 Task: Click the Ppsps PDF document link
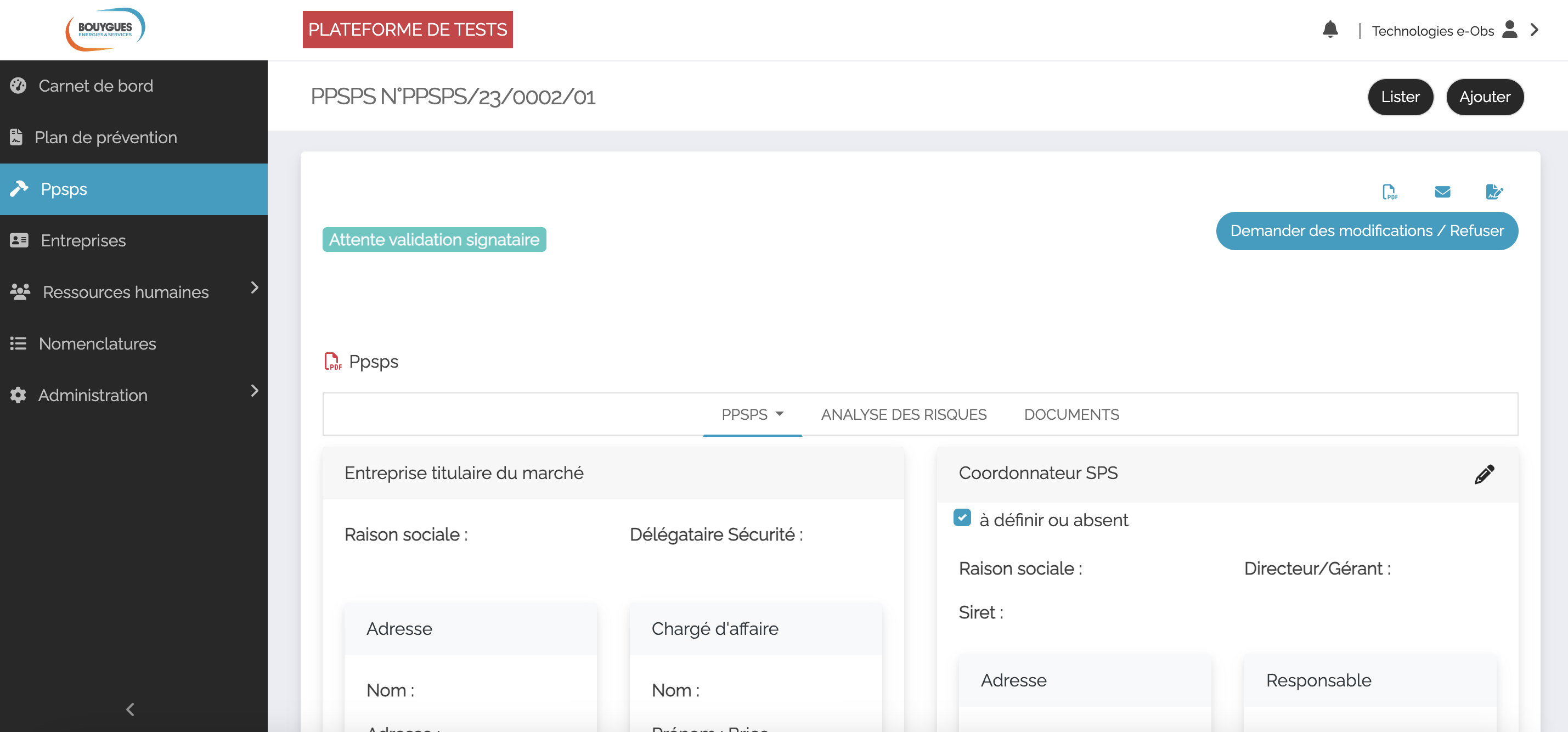click(373, 362)
